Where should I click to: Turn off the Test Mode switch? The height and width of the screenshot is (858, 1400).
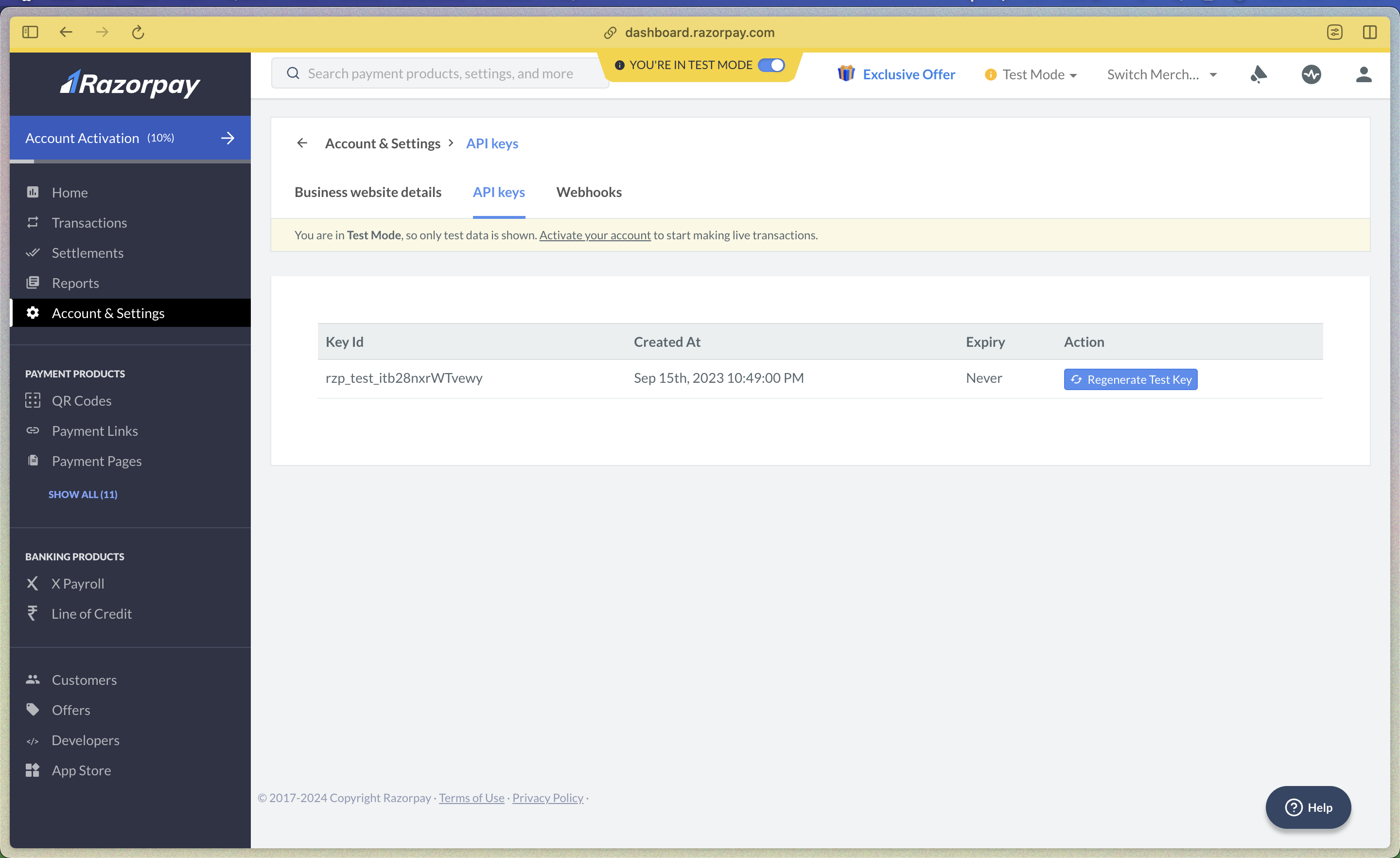click(771, 65)
